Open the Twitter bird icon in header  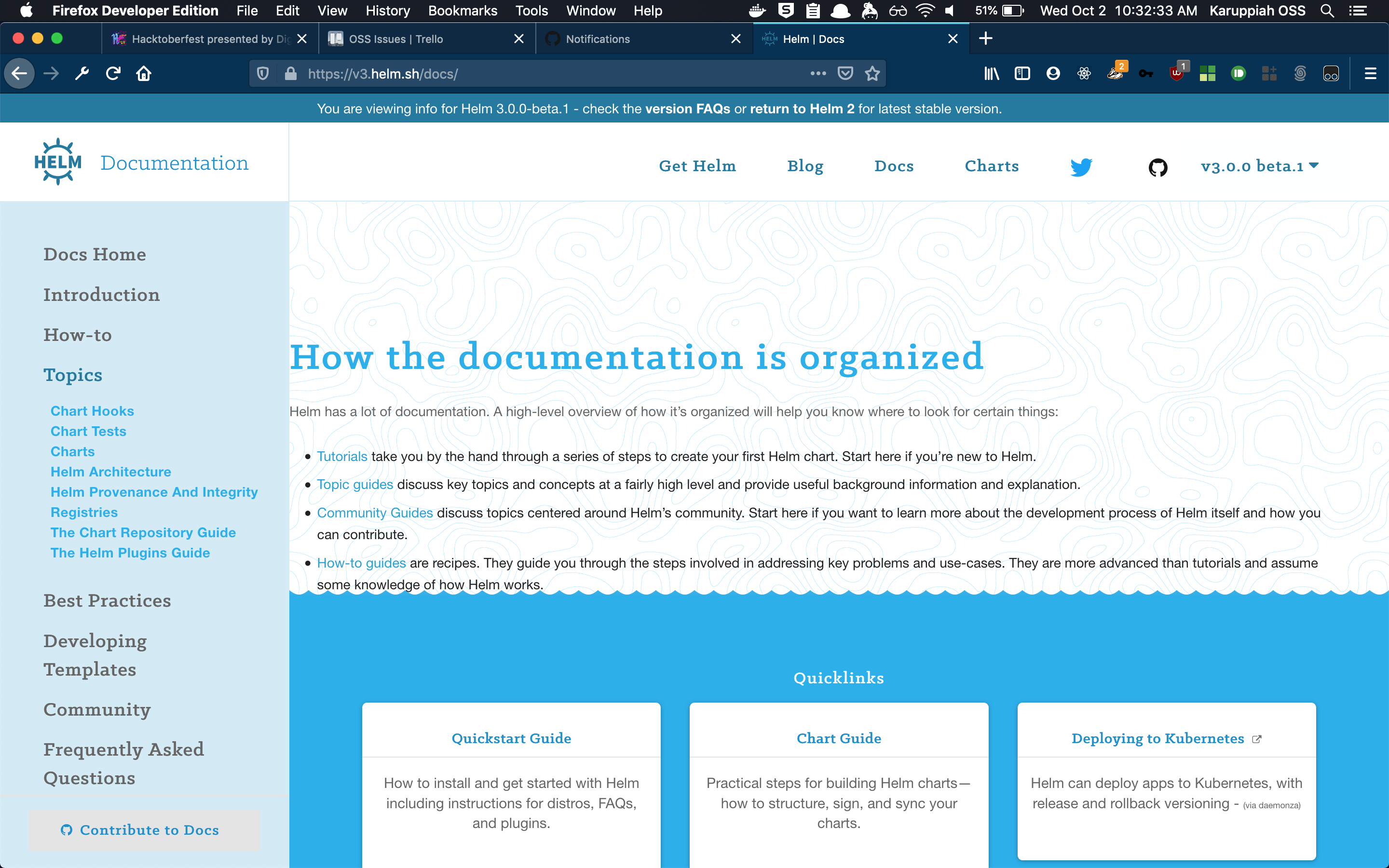(x=1081, y=167)
